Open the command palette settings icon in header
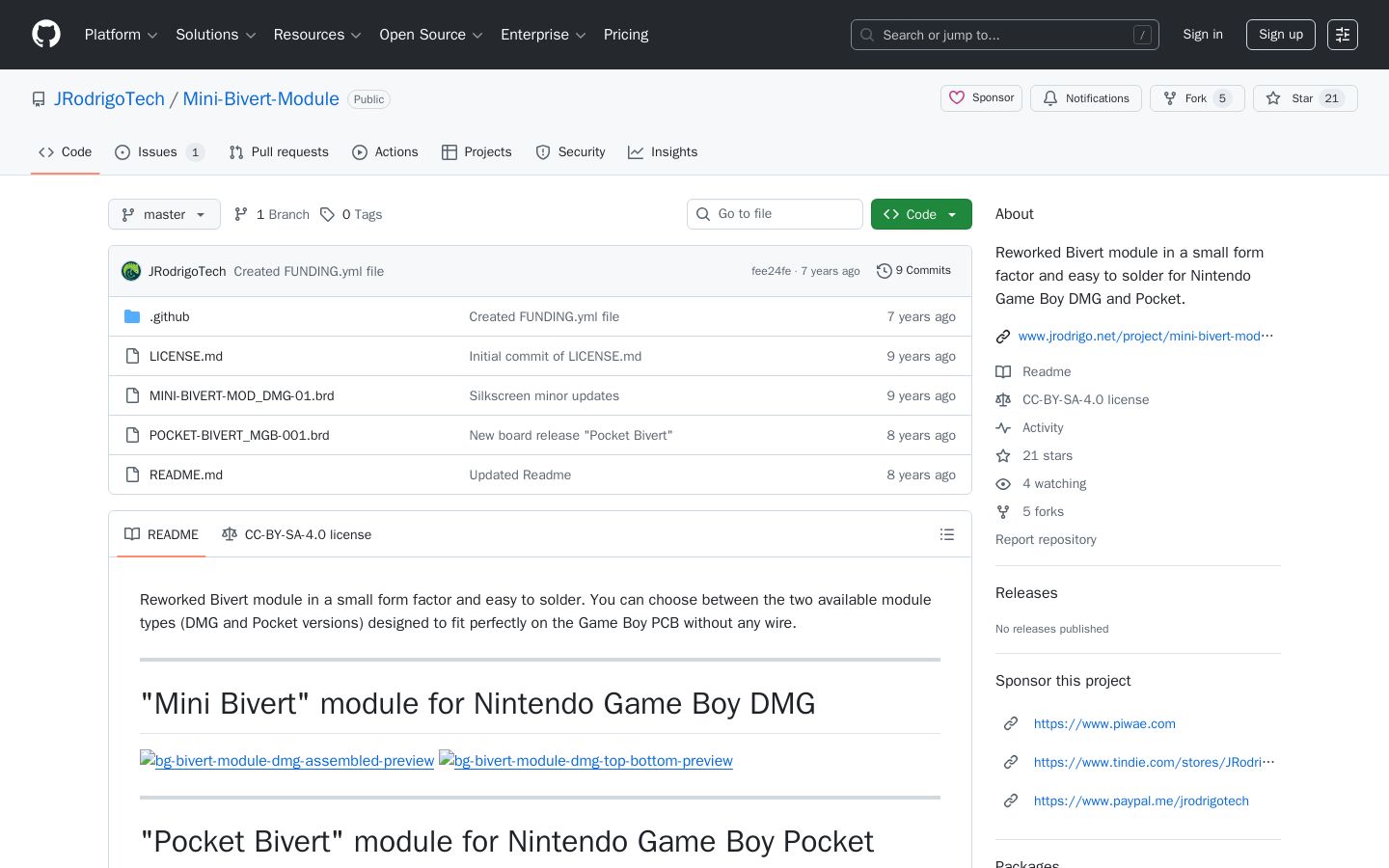Viewport: 1389px width, 868px height. click(1343, 35)
